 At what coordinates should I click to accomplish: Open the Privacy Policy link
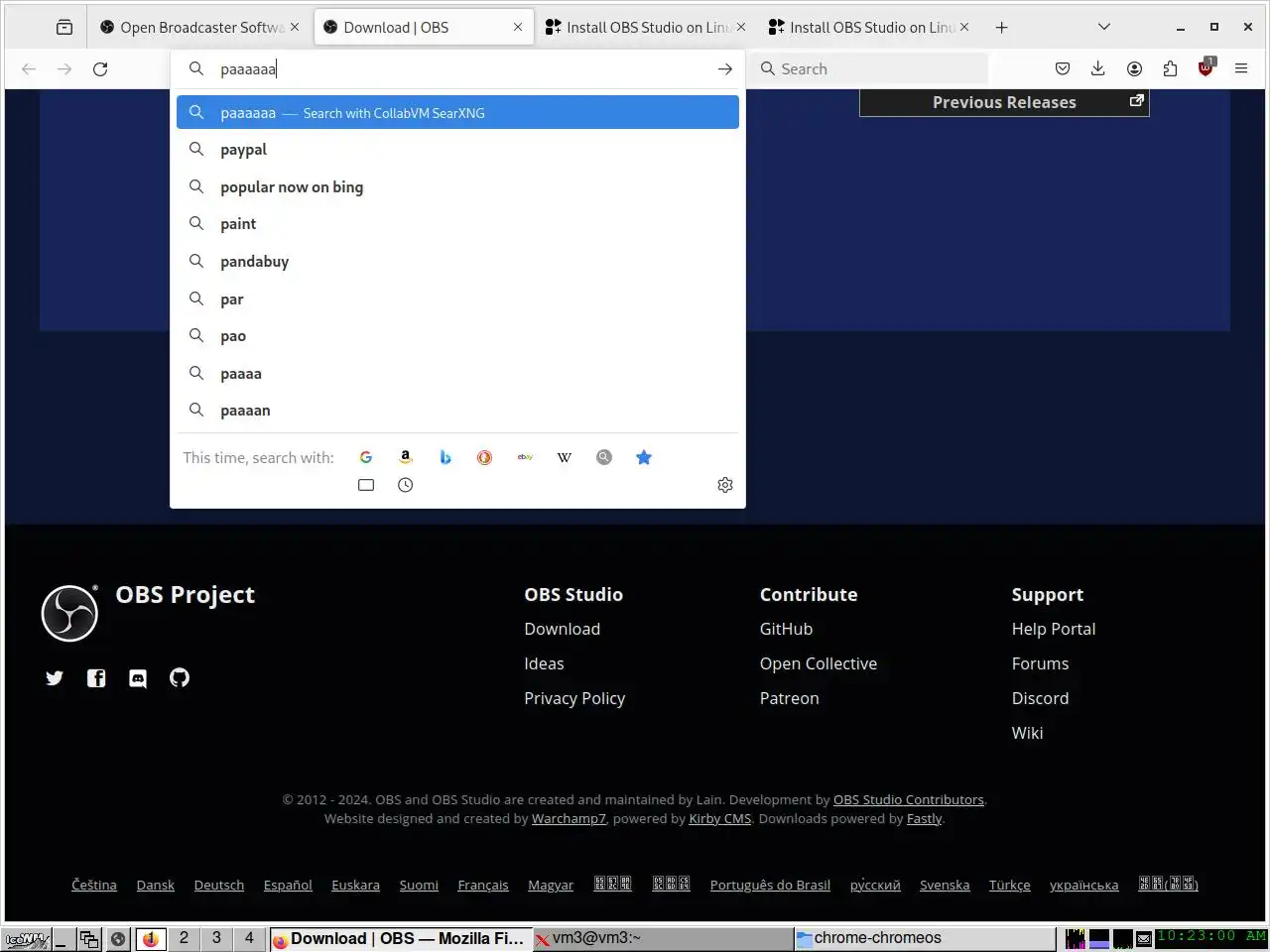(574, 698)
